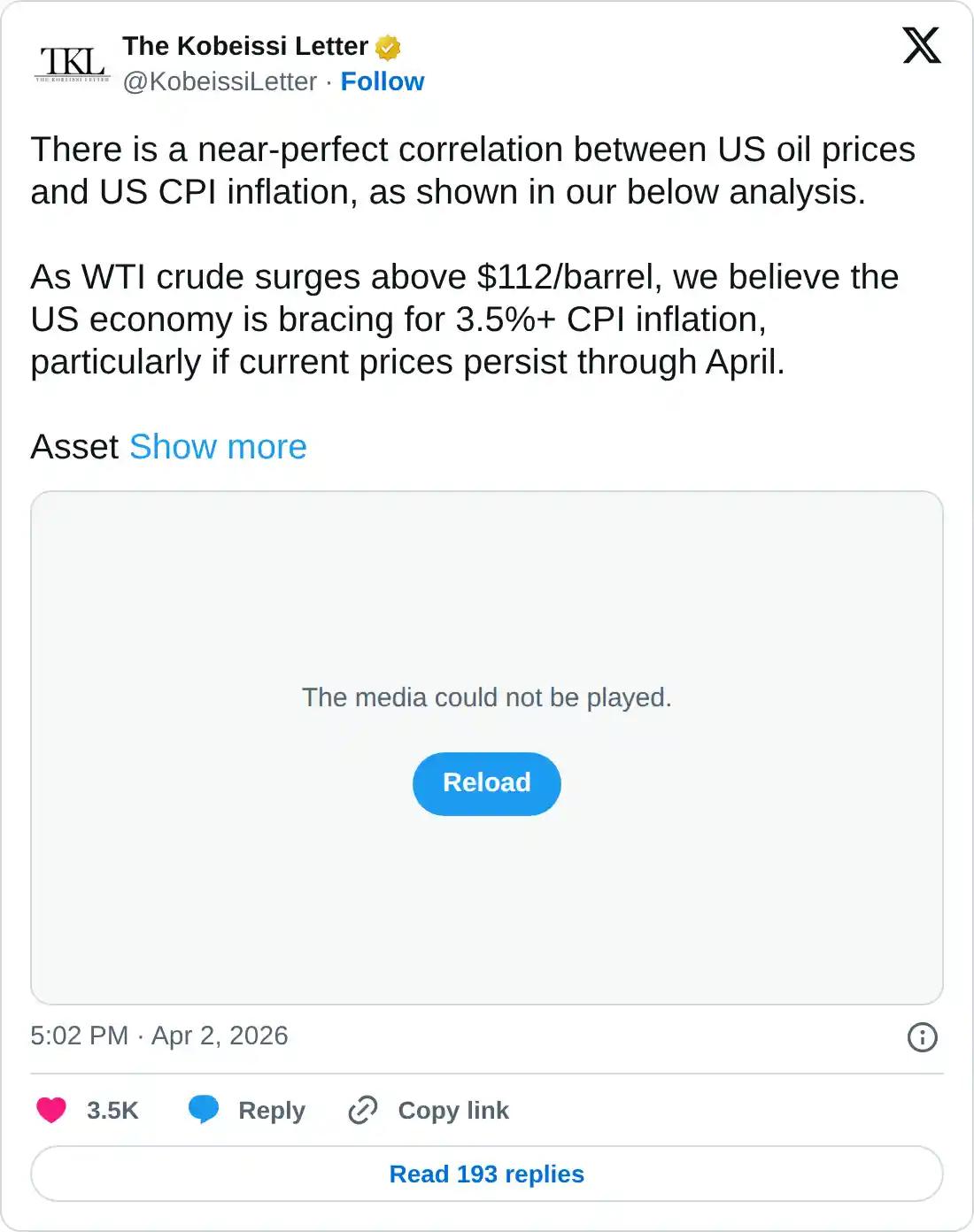The image size is (974, 1232).
Task: Like the tweet with heart icon
Action: click(x=51, y=1110)
